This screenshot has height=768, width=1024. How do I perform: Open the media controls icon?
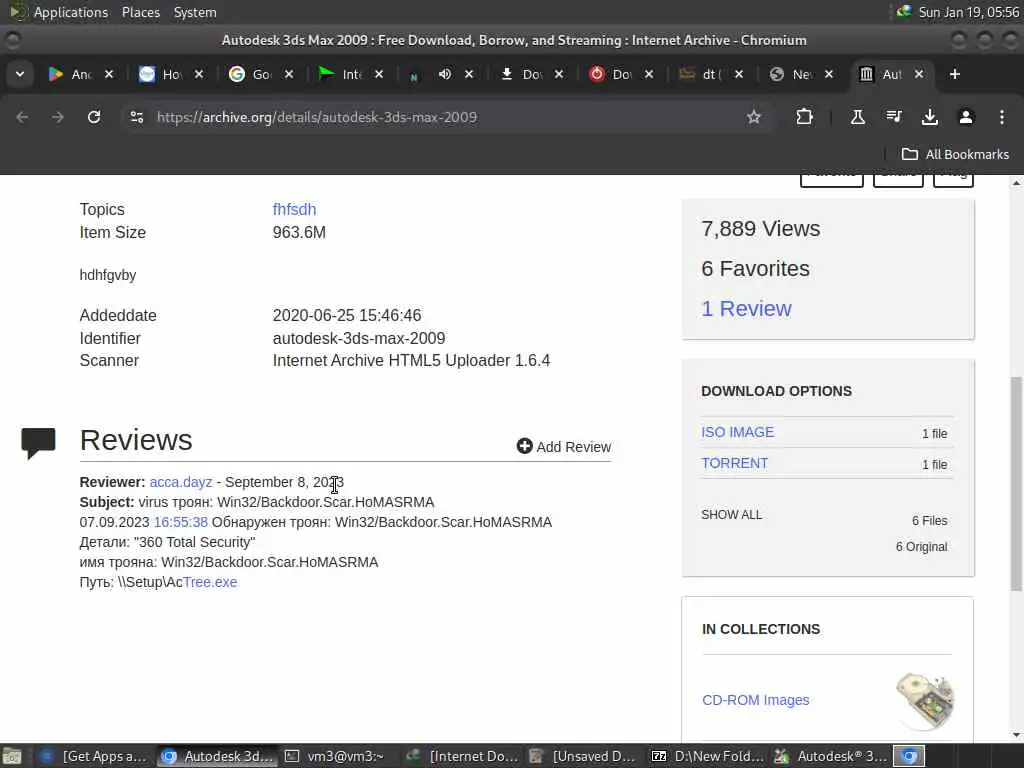tap(894, 117)
